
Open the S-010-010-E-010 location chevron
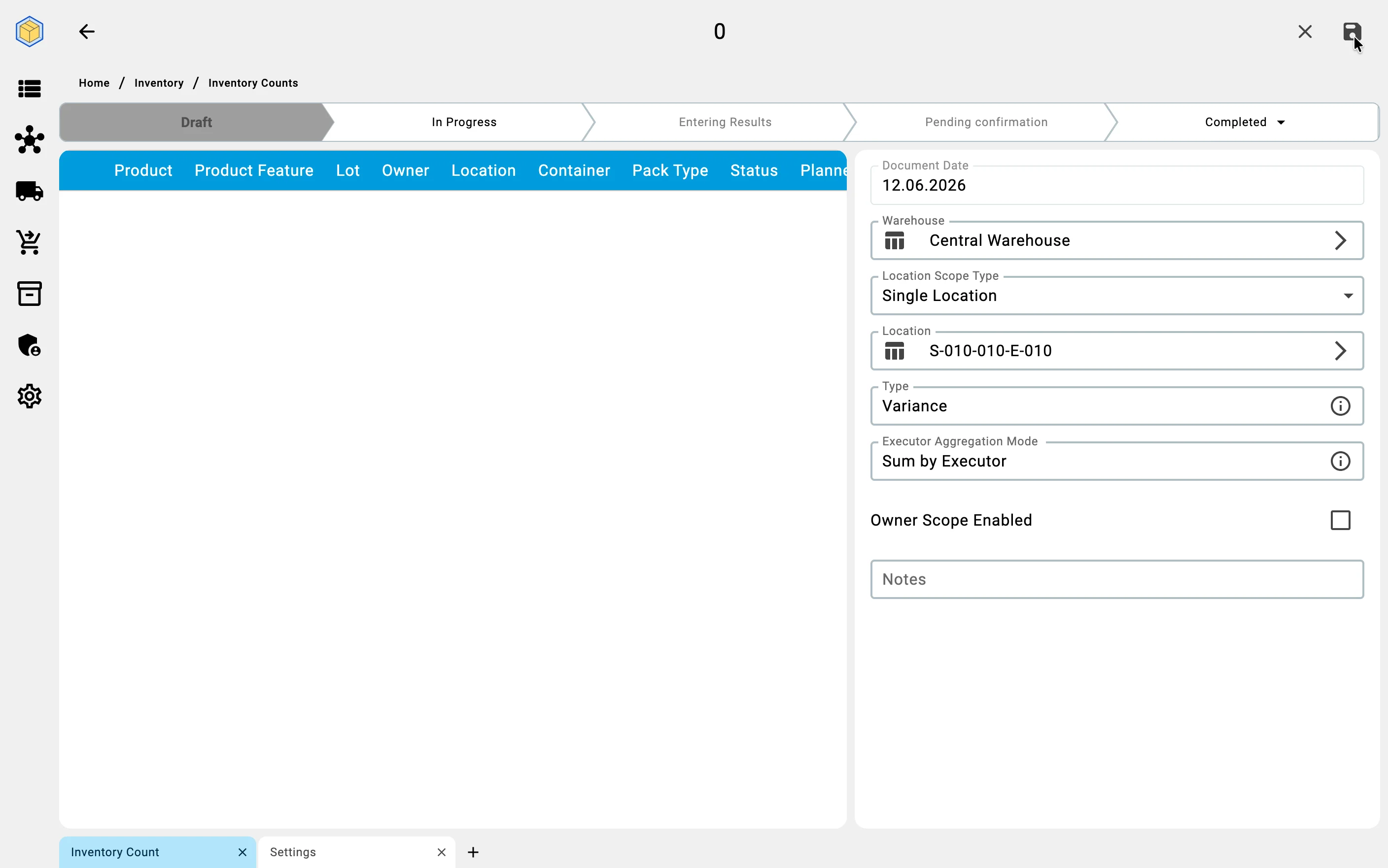[1340, 351]
